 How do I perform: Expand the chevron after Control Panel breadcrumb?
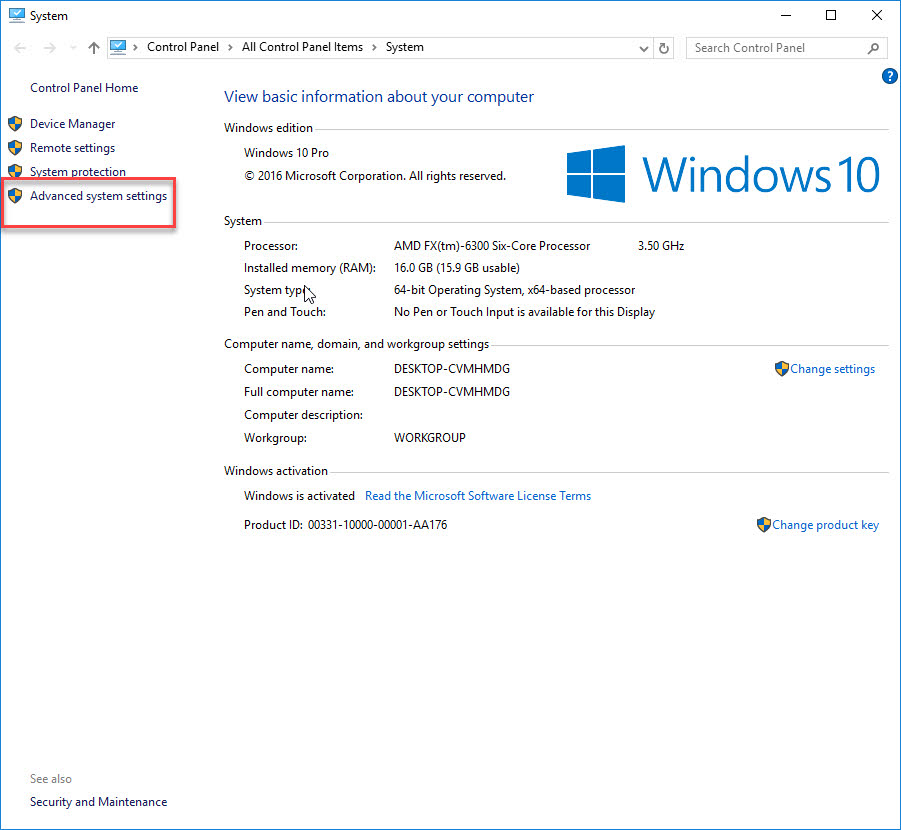coord(230,47)
